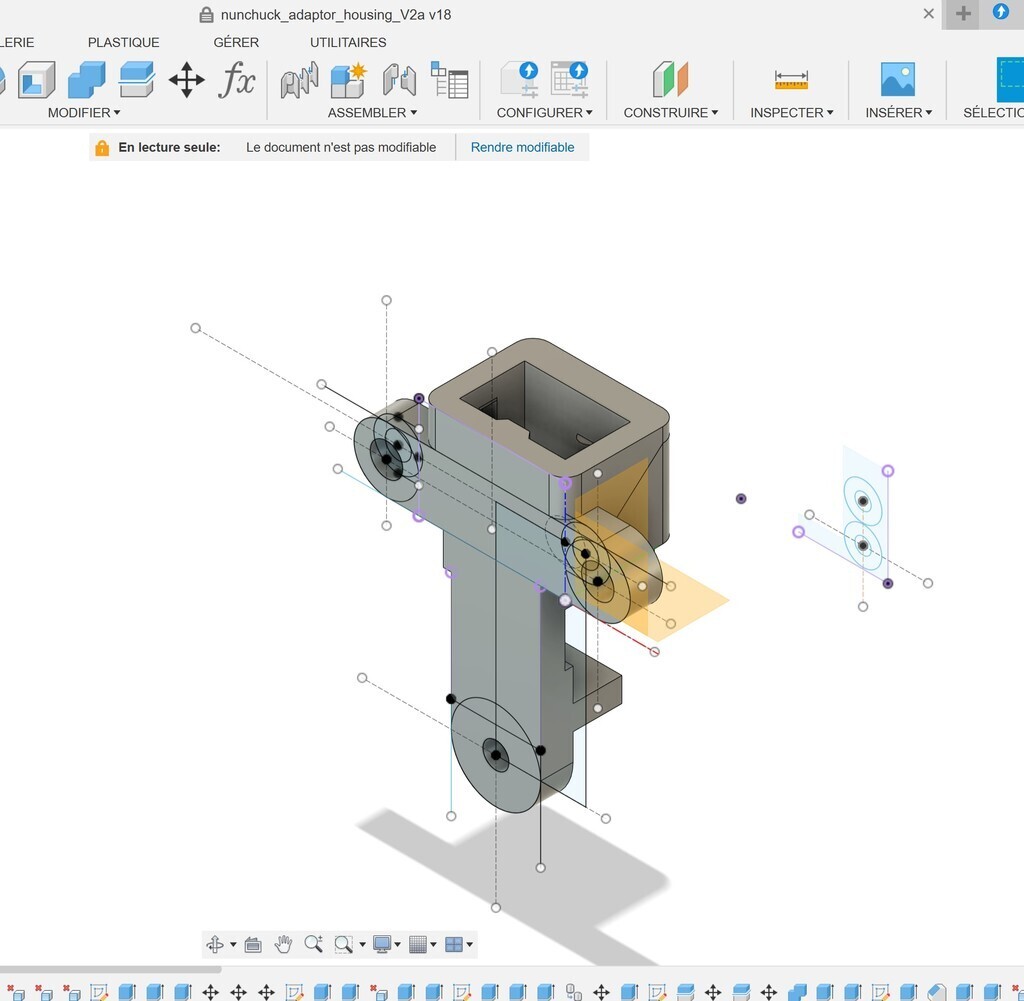
Task: Open the table icon in Assembler group
Action: click(449, 80)
